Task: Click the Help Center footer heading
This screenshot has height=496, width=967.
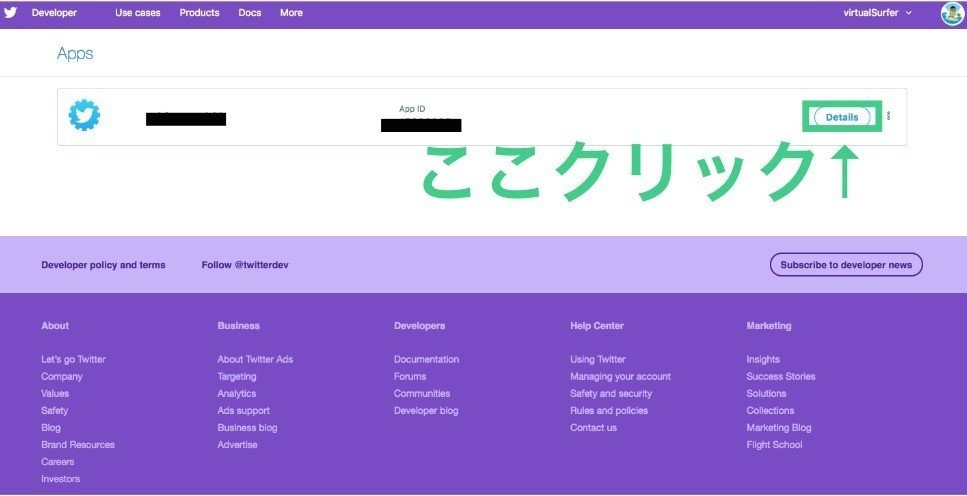Action: 597,326
